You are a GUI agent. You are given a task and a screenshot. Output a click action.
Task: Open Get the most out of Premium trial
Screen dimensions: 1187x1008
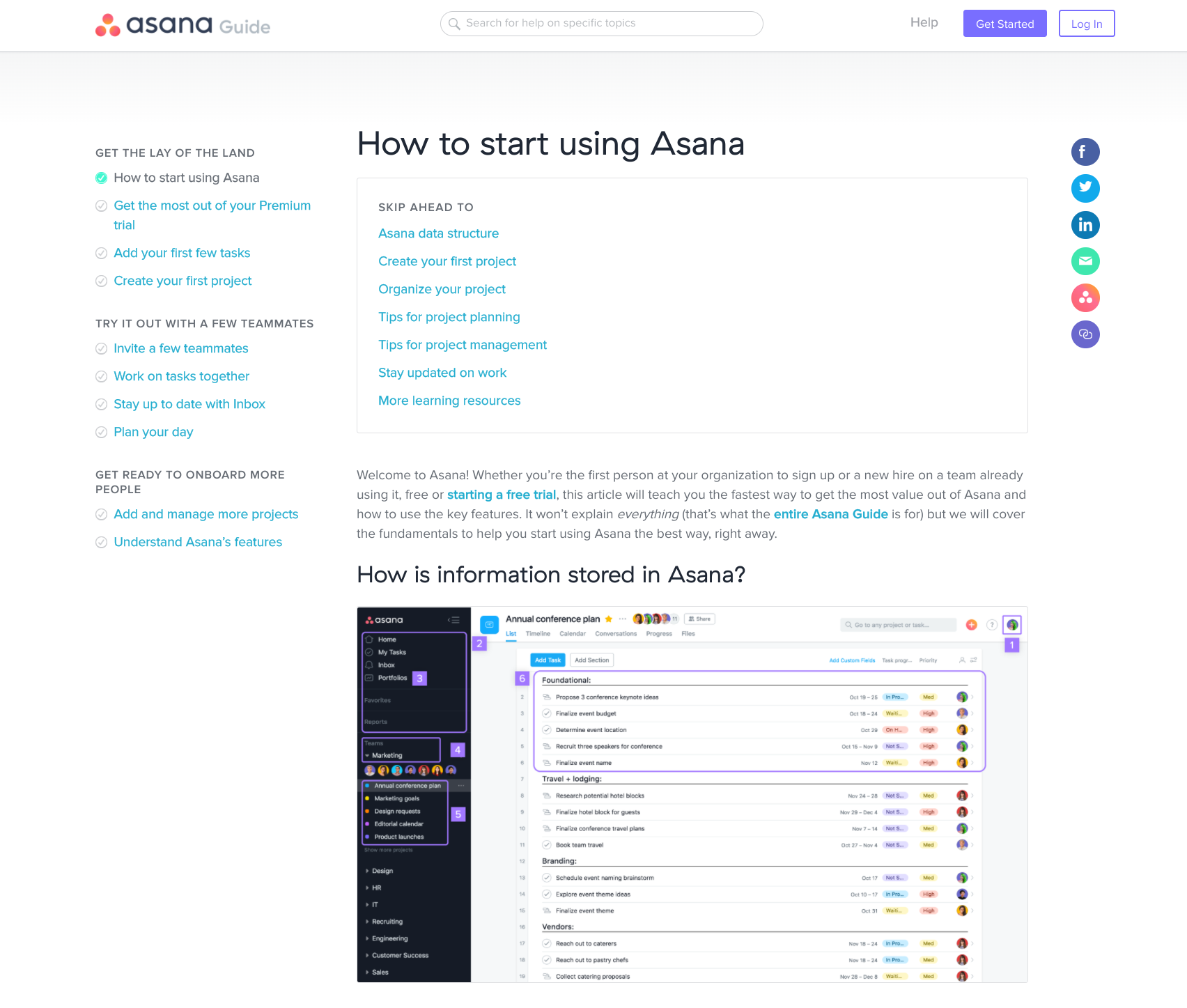pos(212,215)
